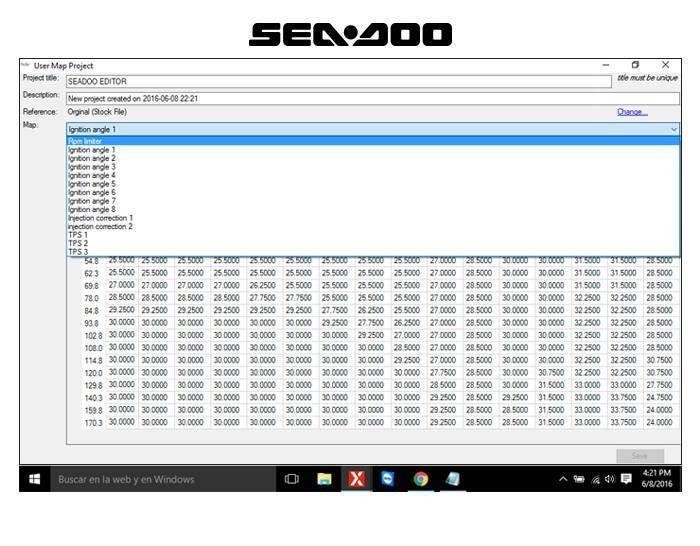Collapse the Map dropdown arrow
The width and height of the screenshot is (700, 546).
[x=673, y=129]
